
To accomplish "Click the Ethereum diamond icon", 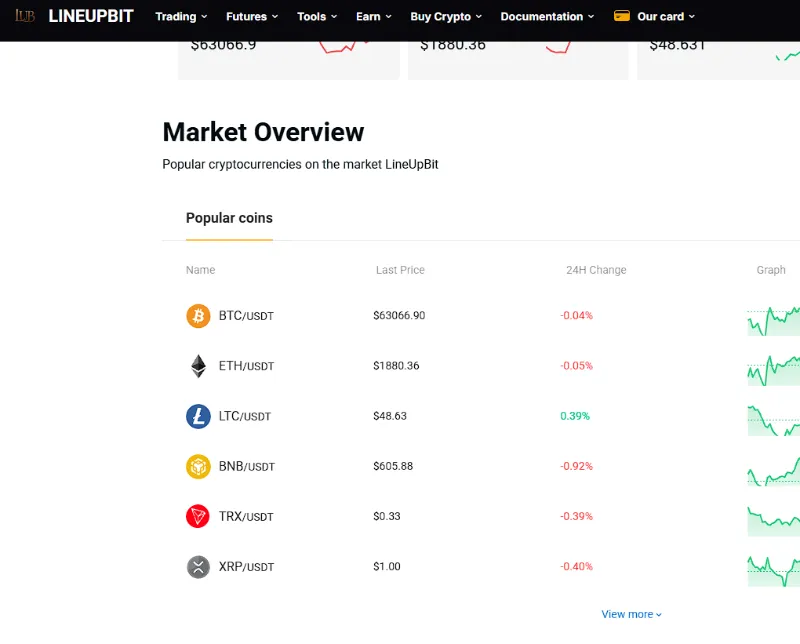I will [x=198, y=366].
